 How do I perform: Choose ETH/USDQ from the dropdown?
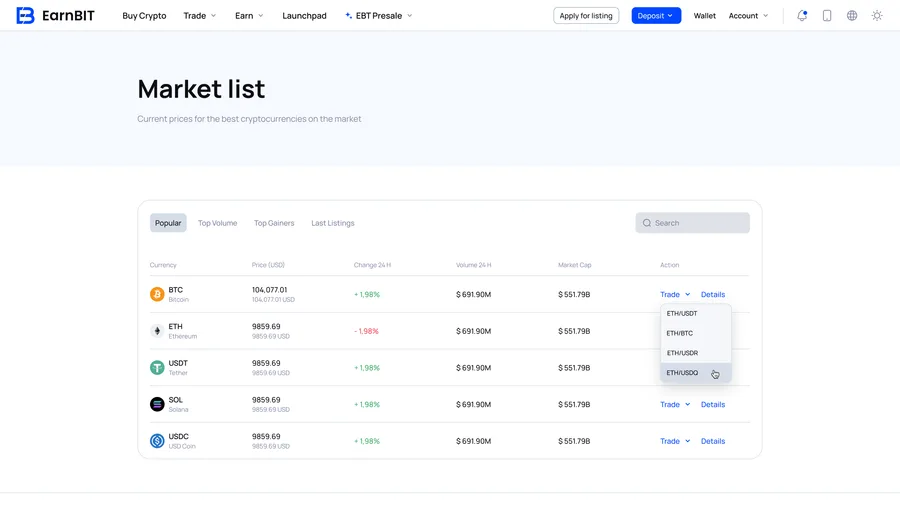[x=696, y=373]
